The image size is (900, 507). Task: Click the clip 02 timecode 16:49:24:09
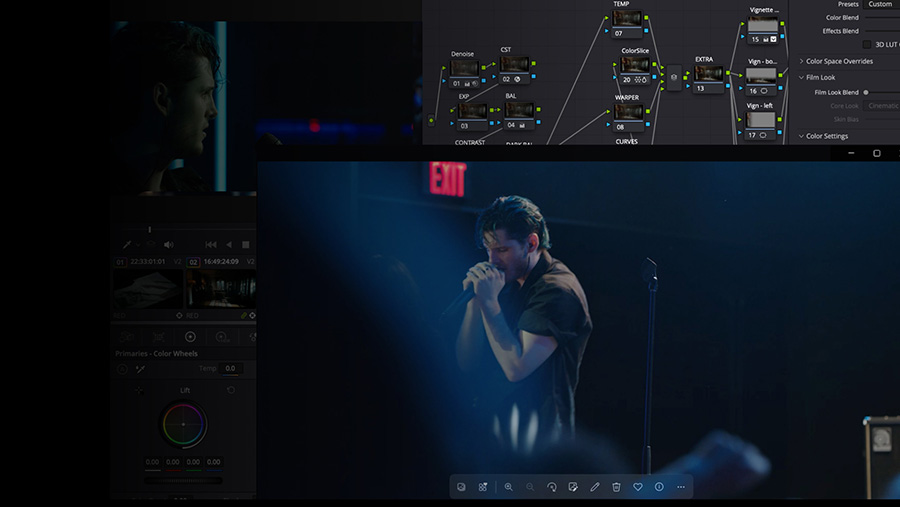tap(221, 262)
